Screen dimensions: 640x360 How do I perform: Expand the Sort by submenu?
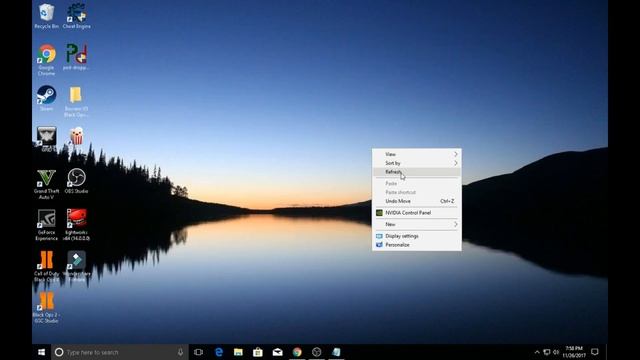(417, 163)
